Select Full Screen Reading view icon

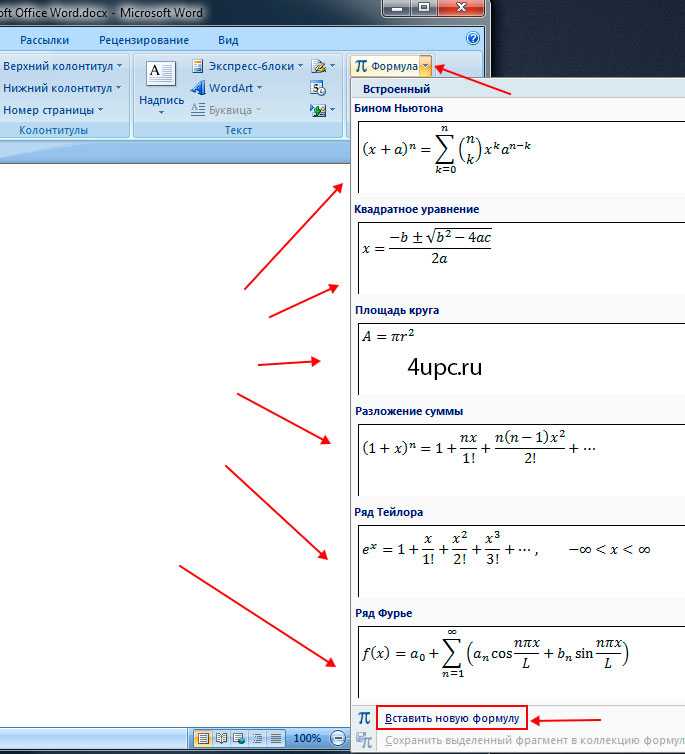coord(221,738)
